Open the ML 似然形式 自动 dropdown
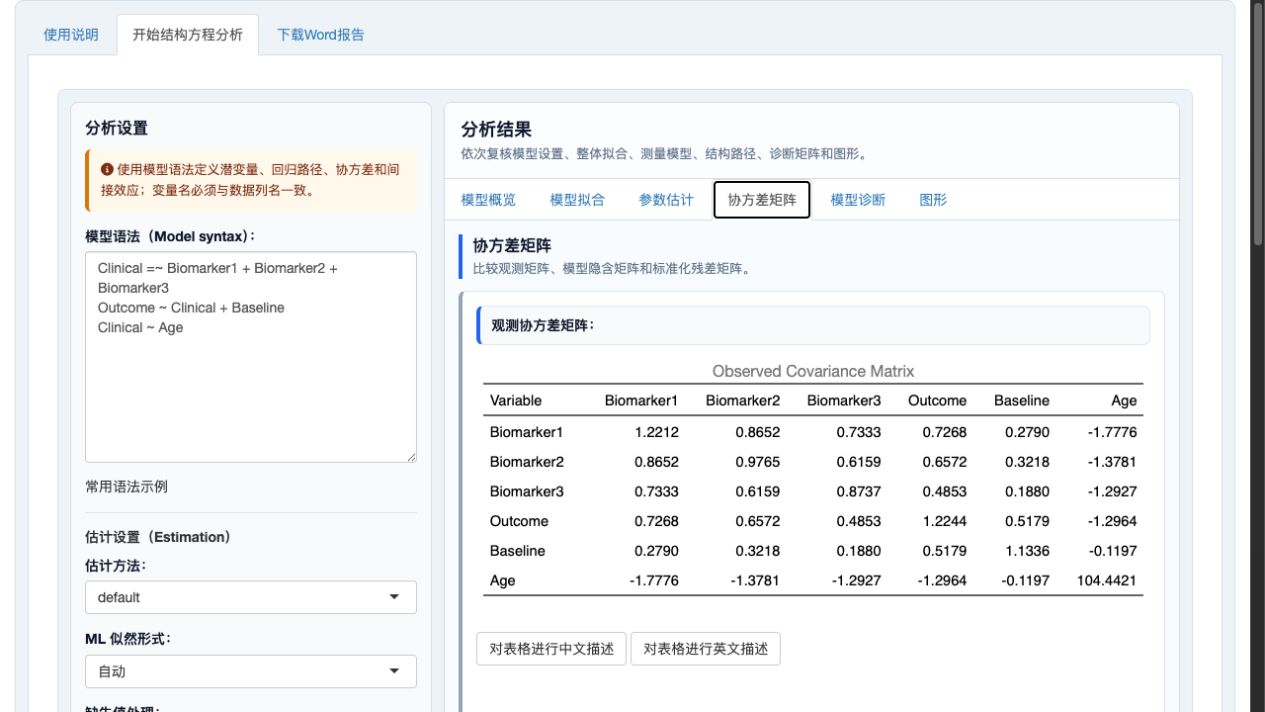The image size is (1265, 712). click(251, 672)
